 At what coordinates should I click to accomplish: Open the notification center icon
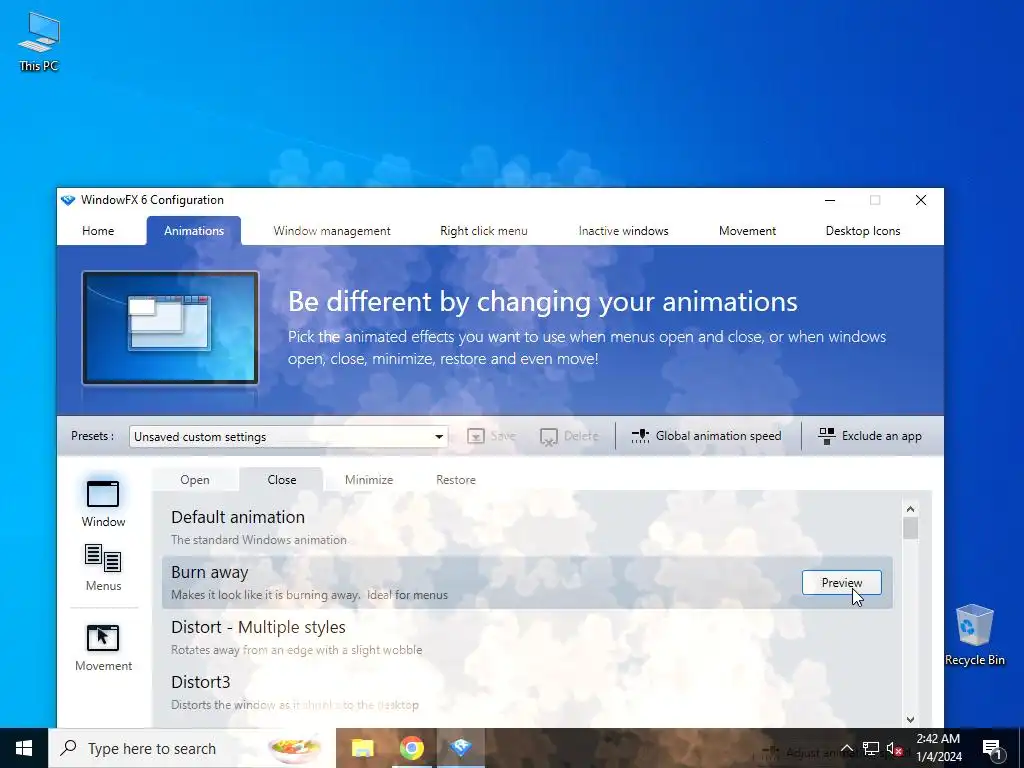[x=991, y=749]
